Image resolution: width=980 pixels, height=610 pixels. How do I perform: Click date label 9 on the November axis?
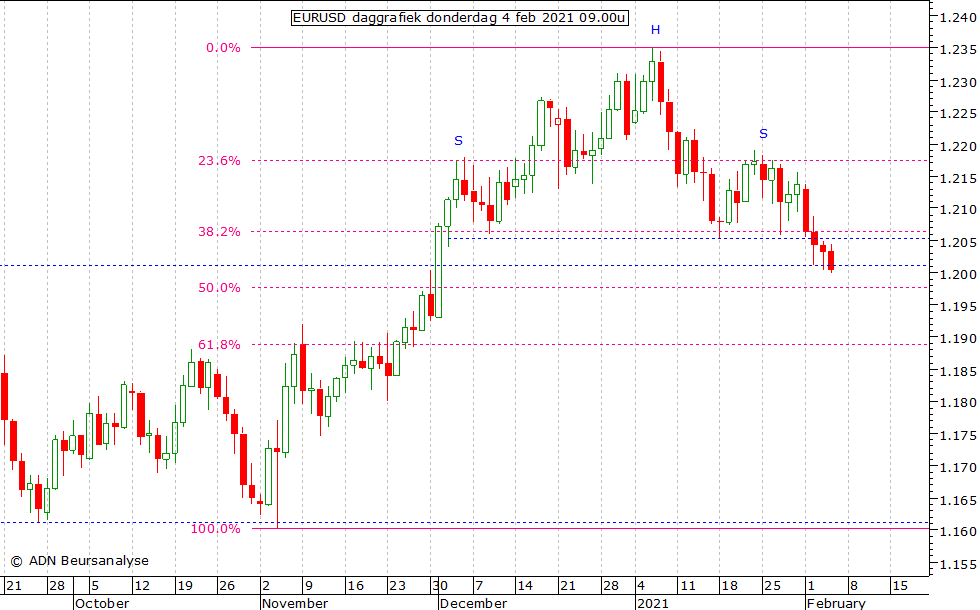pyautogui.click(x=309, y=586)
